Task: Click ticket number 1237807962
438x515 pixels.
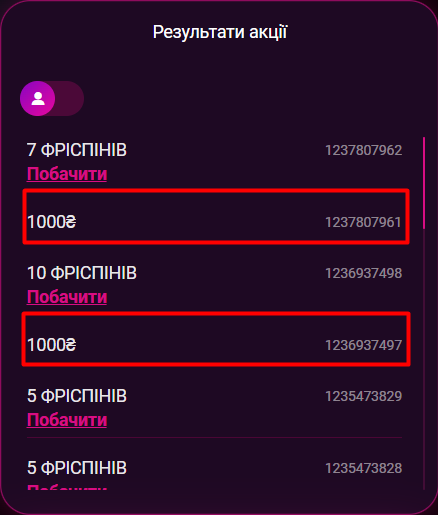Action: tap(363, 150)
